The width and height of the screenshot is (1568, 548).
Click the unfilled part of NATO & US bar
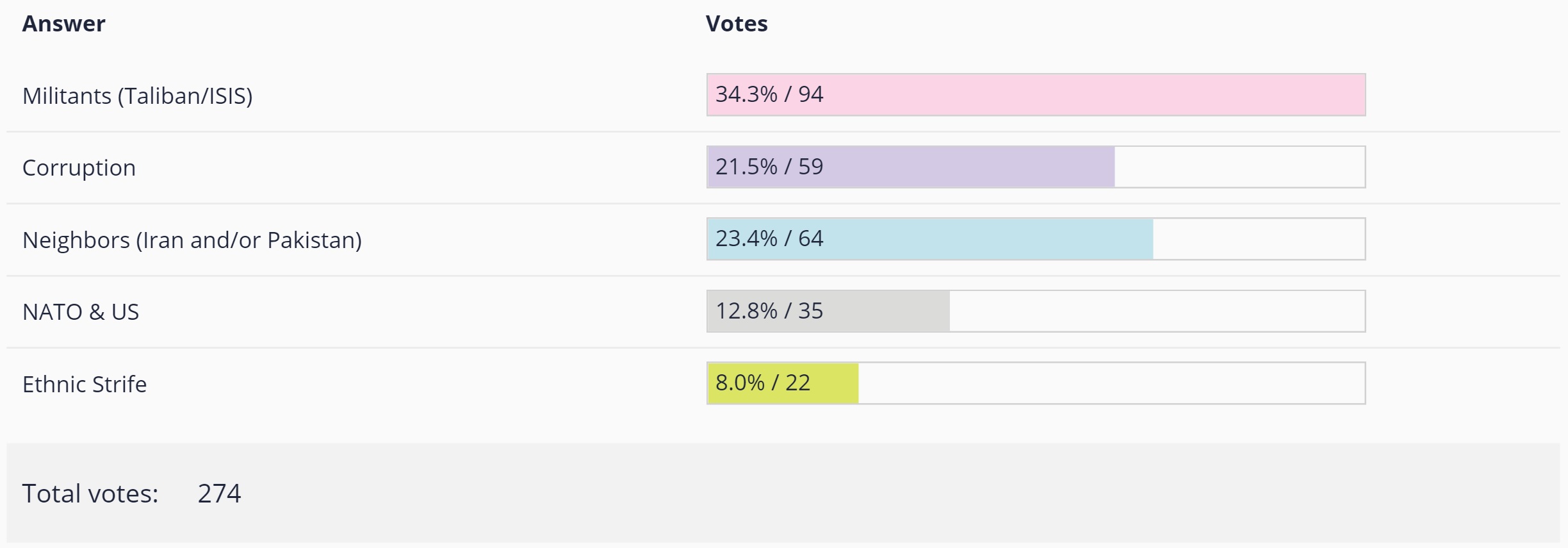point(1156,311)
